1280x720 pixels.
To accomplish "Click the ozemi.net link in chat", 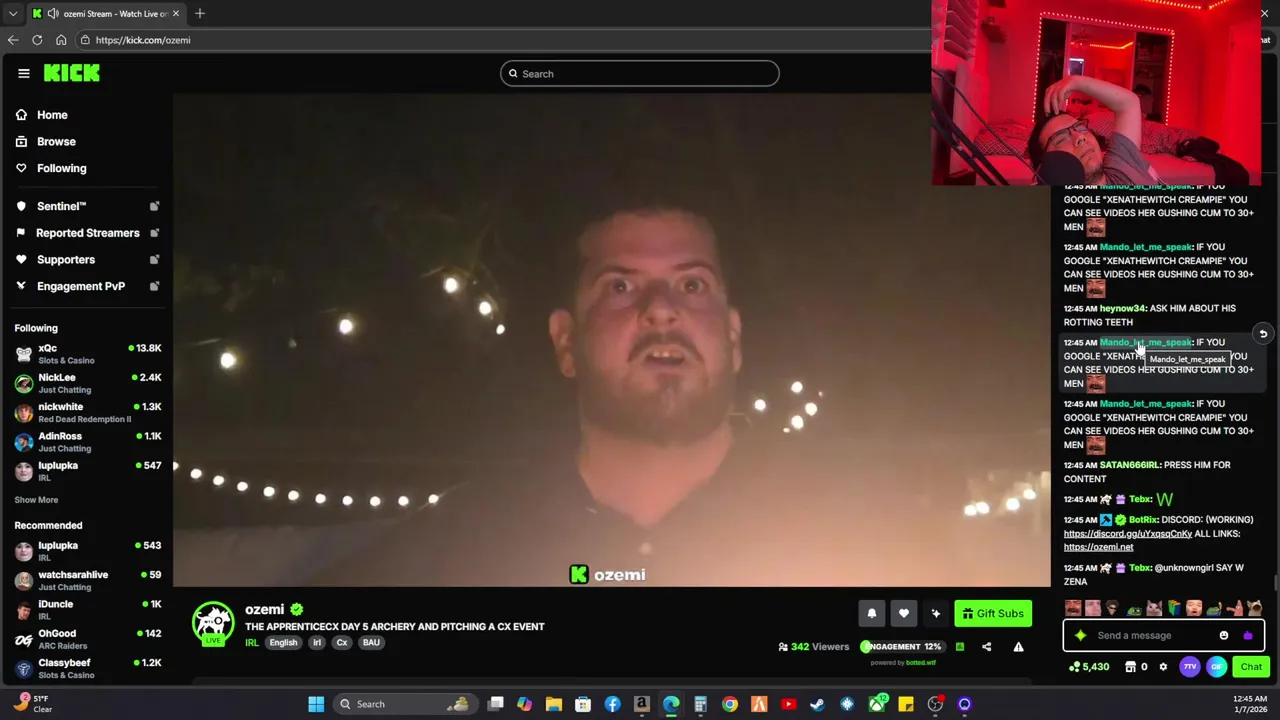I will pyautogui.click(x=1098, y=547).
